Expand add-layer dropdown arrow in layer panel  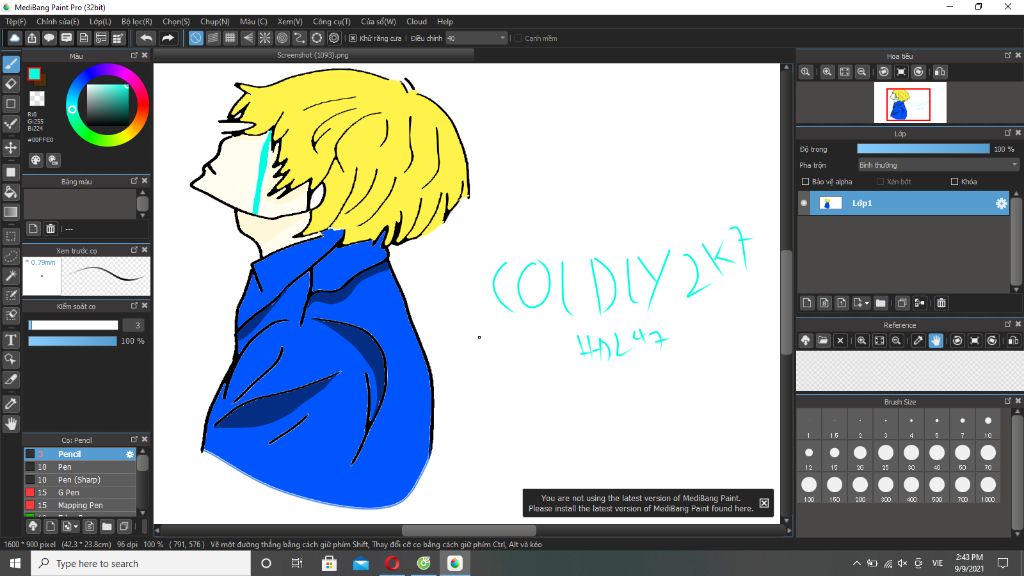click(x=867, y=303)
